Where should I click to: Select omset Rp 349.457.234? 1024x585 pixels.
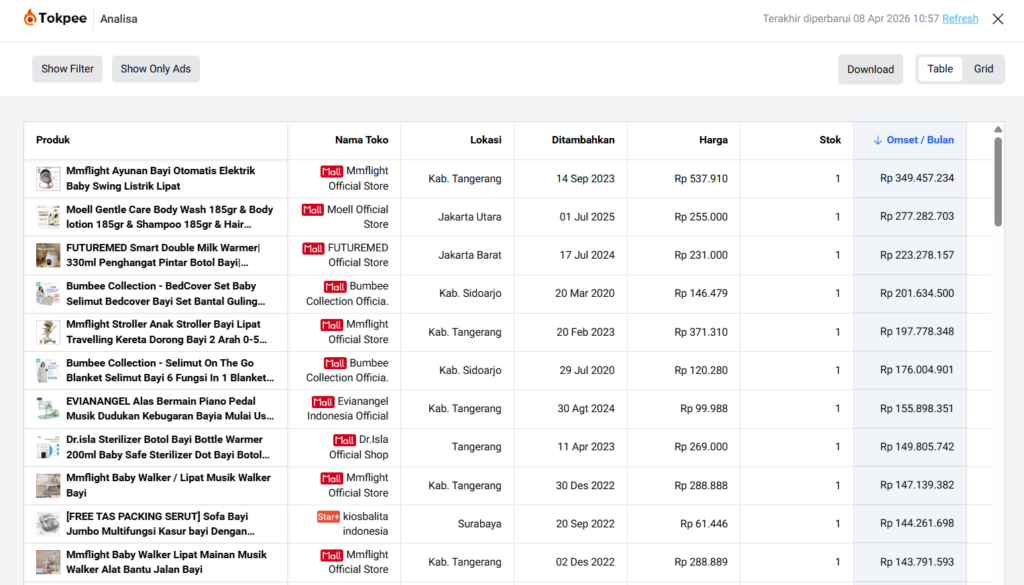(x=917, y=178)
